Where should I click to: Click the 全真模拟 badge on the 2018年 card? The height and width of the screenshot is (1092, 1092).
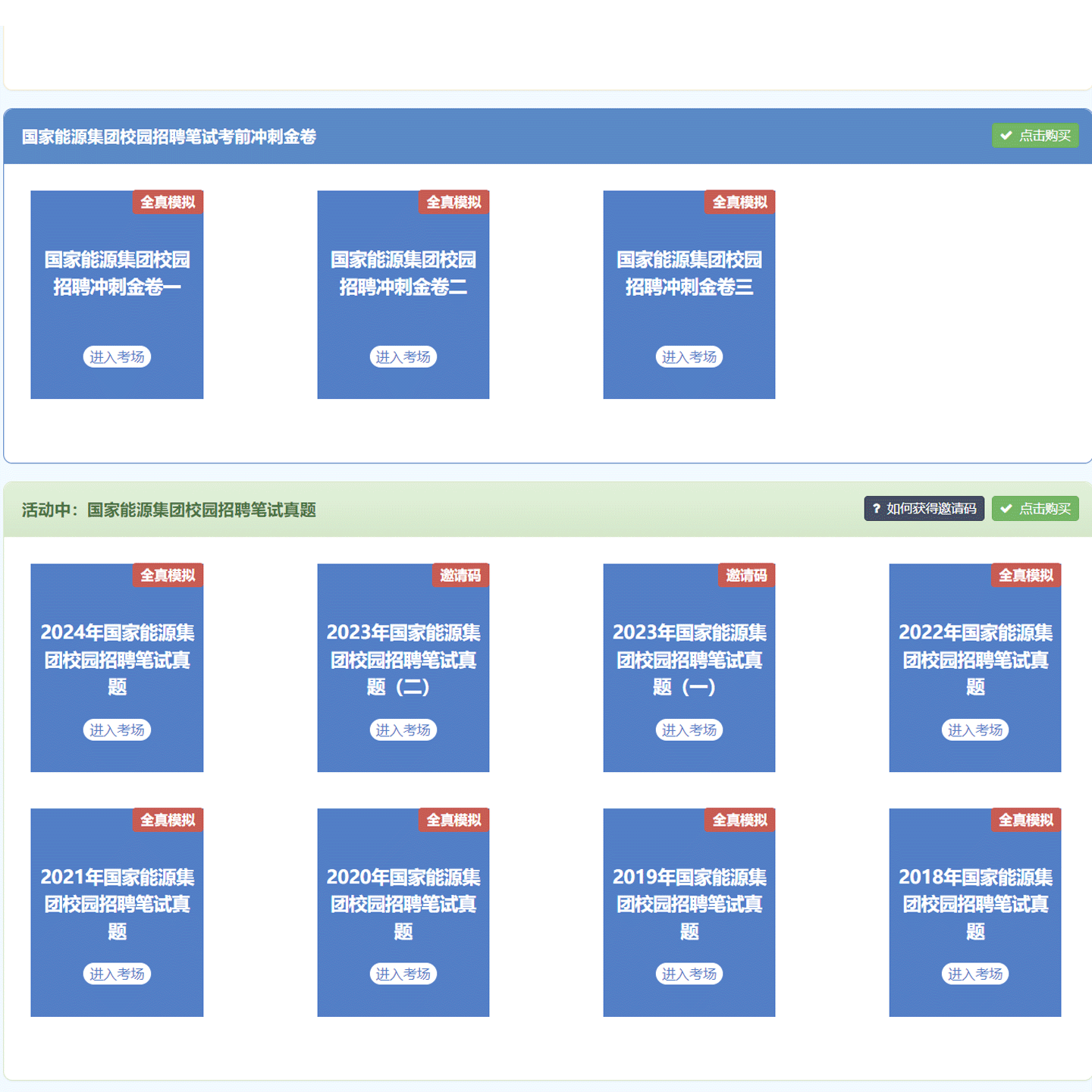click(x=1026, y=820)
